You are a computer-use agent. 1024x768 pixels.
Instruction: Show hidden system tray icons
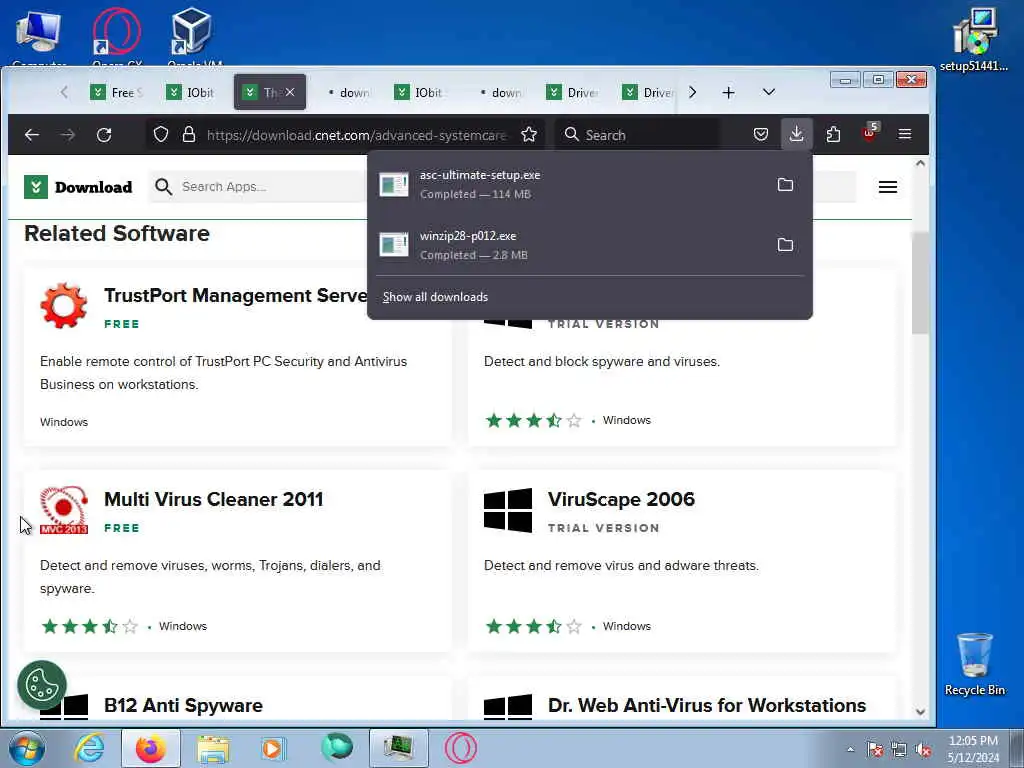tap(850, 749)
